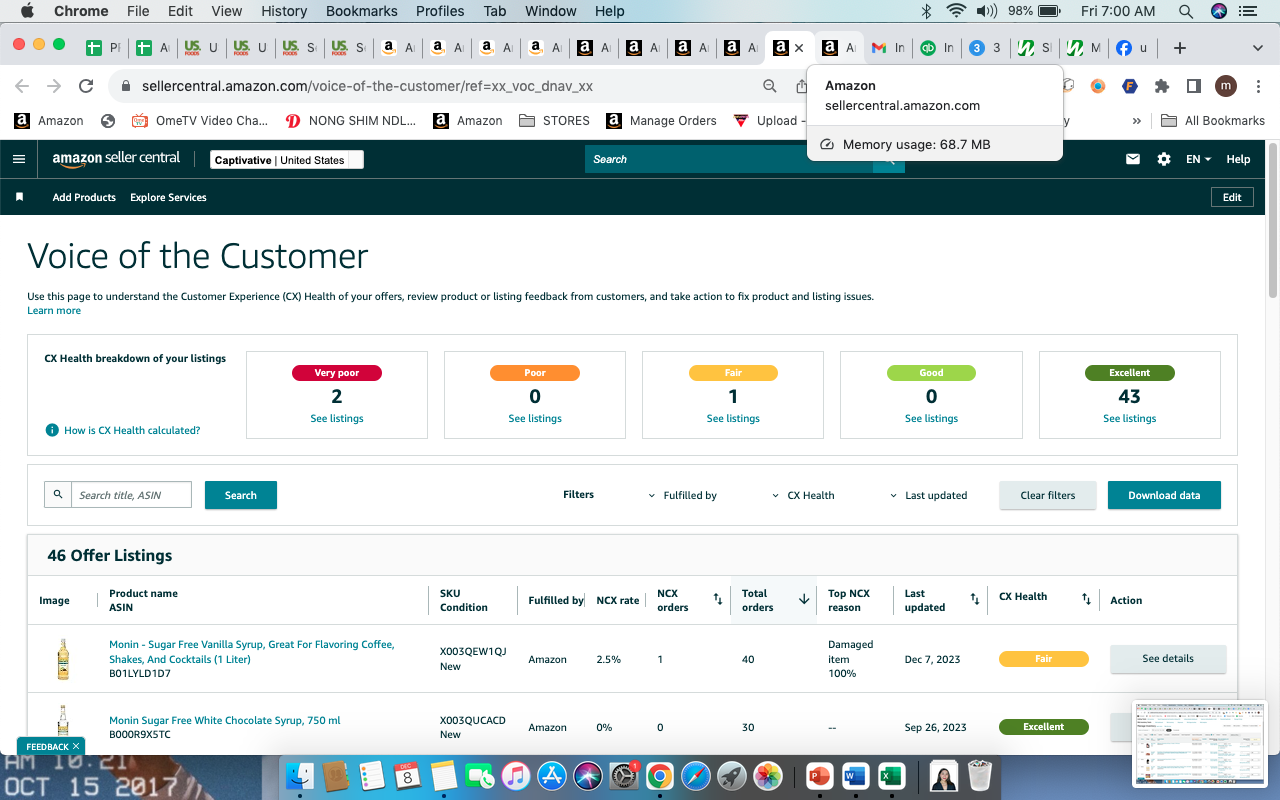Close the FEEDBACK tab with its X
The image size is (1280, 800).
[x=77, y=746]
